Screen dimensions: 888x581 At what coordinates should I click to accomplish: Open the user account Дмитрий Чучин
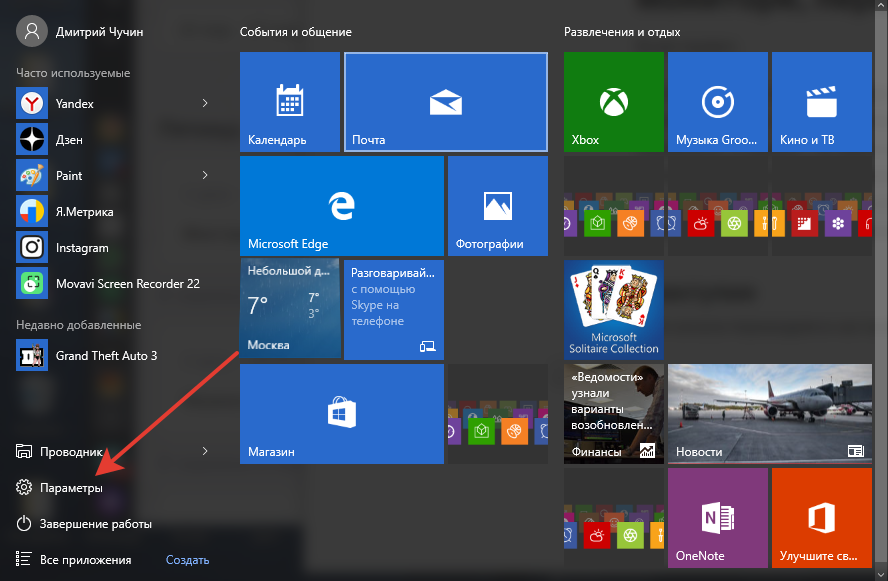(x=80, y=32)
